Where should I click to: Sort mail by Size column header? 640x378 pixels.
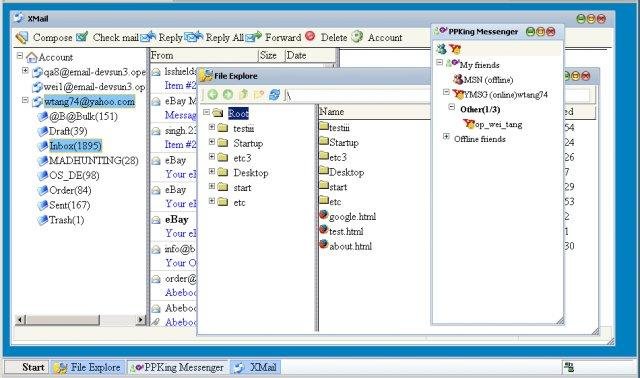(x=271, y=55)
